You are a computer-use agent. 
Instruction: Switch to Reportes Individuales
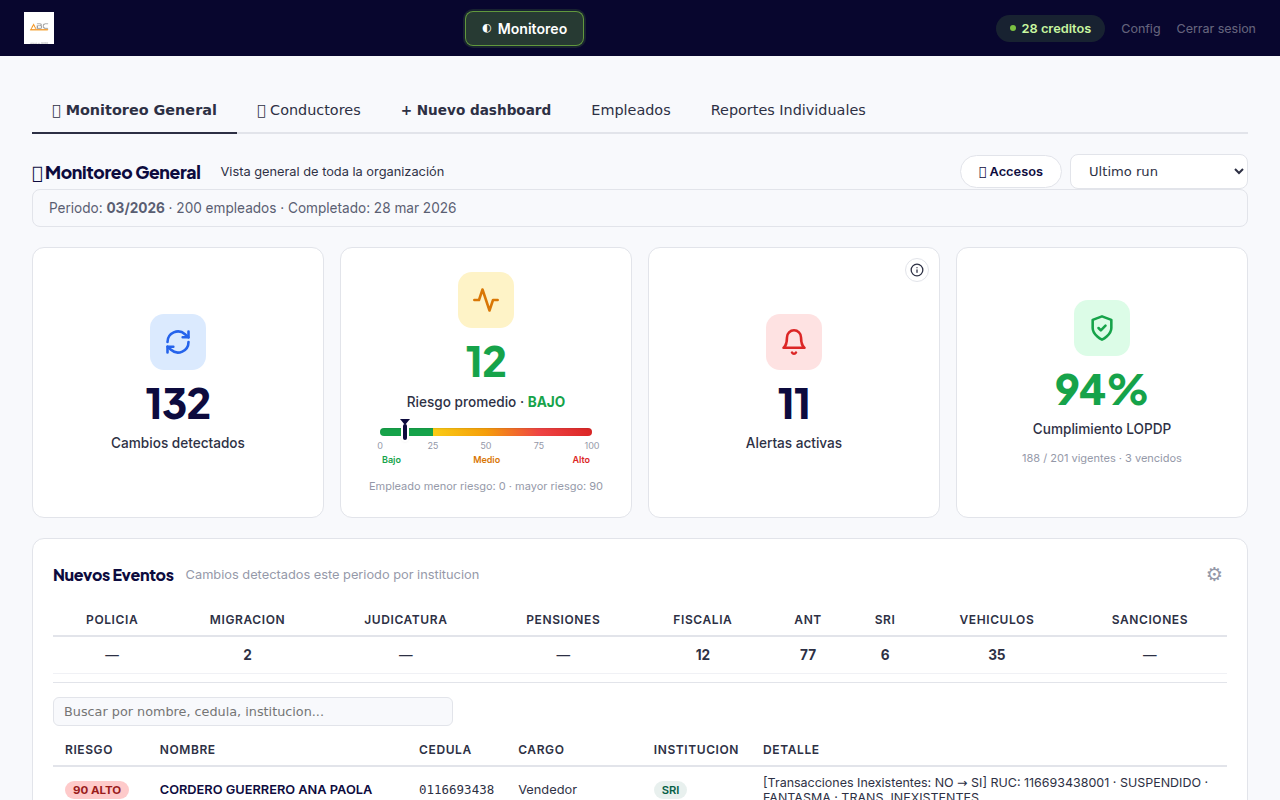pyautogui.click(x=787, y=110)
